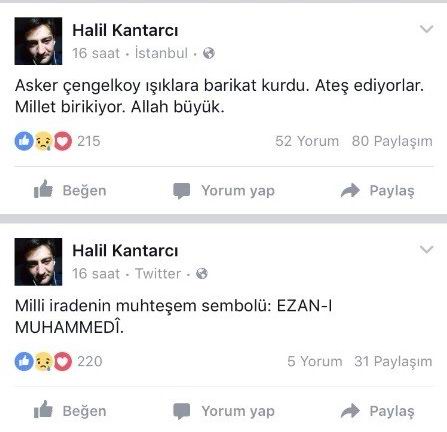Open the profile photo on the first post
Image resolution: width=447 pixels, height=432 pixels.
point(38,41)
